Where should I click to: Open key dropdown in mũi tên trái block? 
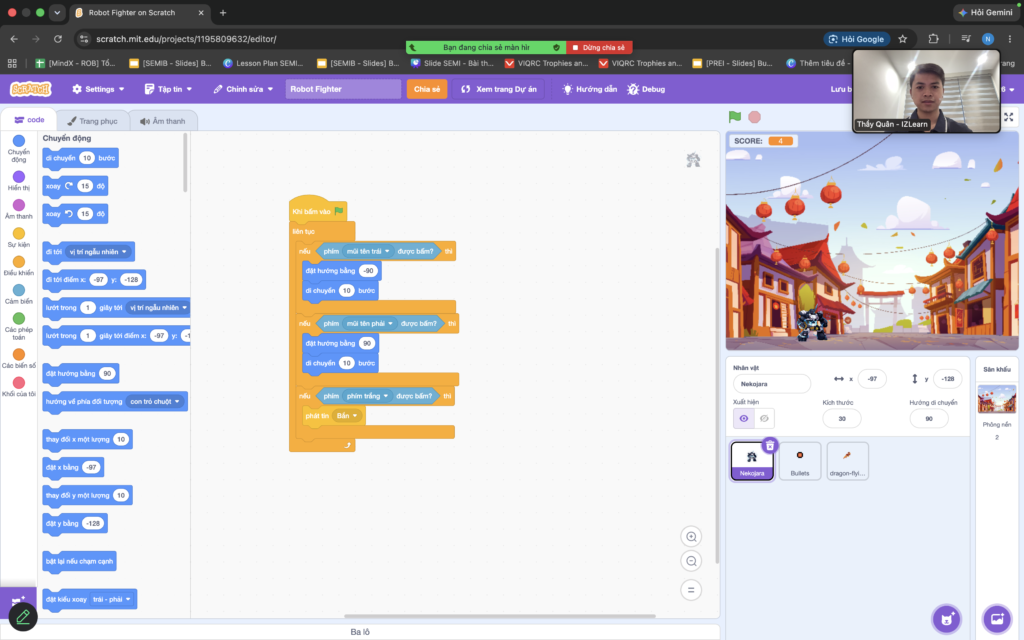(x=387, y=251)
